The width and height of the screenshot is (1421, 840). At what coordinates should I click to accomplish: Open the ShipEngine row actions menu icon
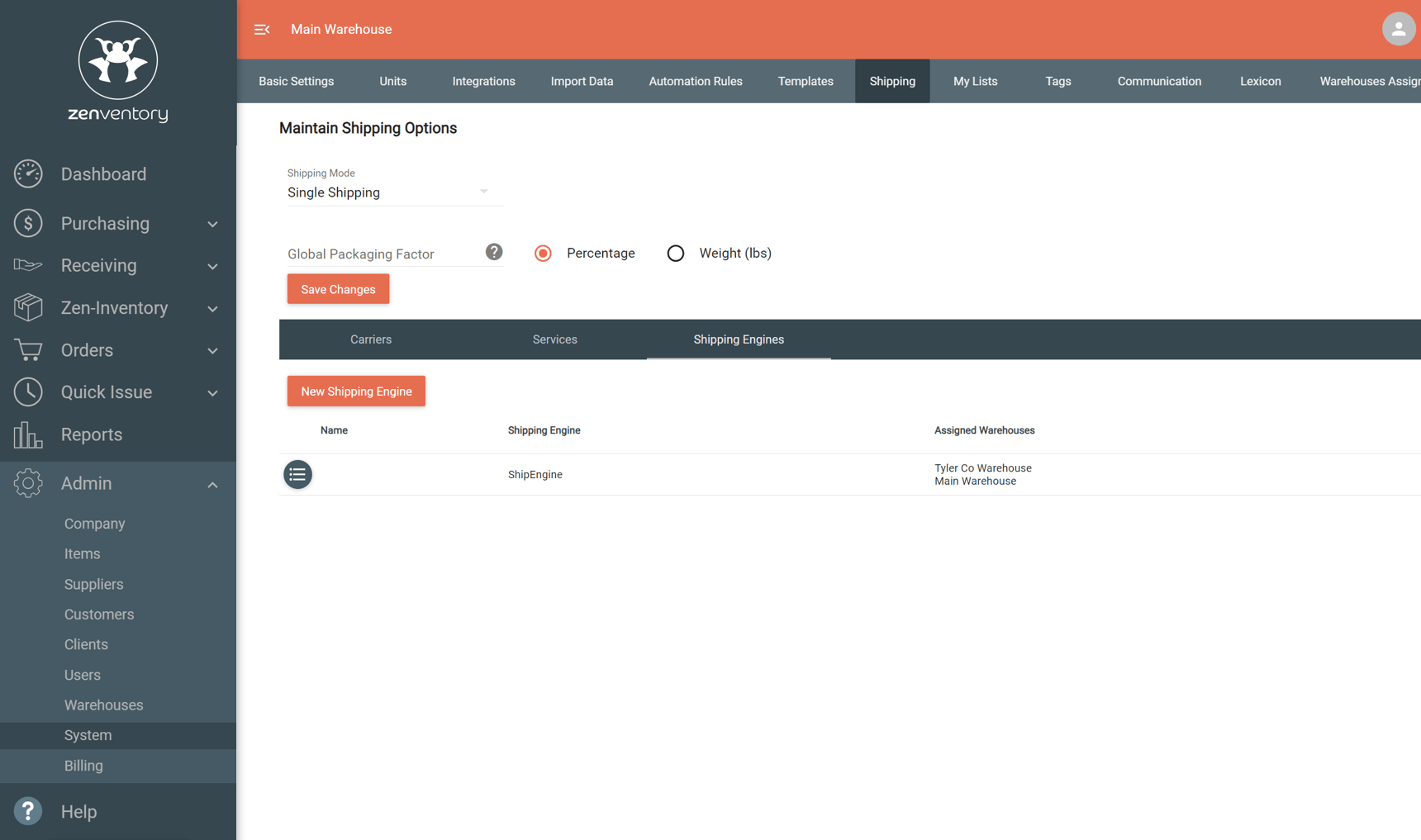tap(297, 474)
